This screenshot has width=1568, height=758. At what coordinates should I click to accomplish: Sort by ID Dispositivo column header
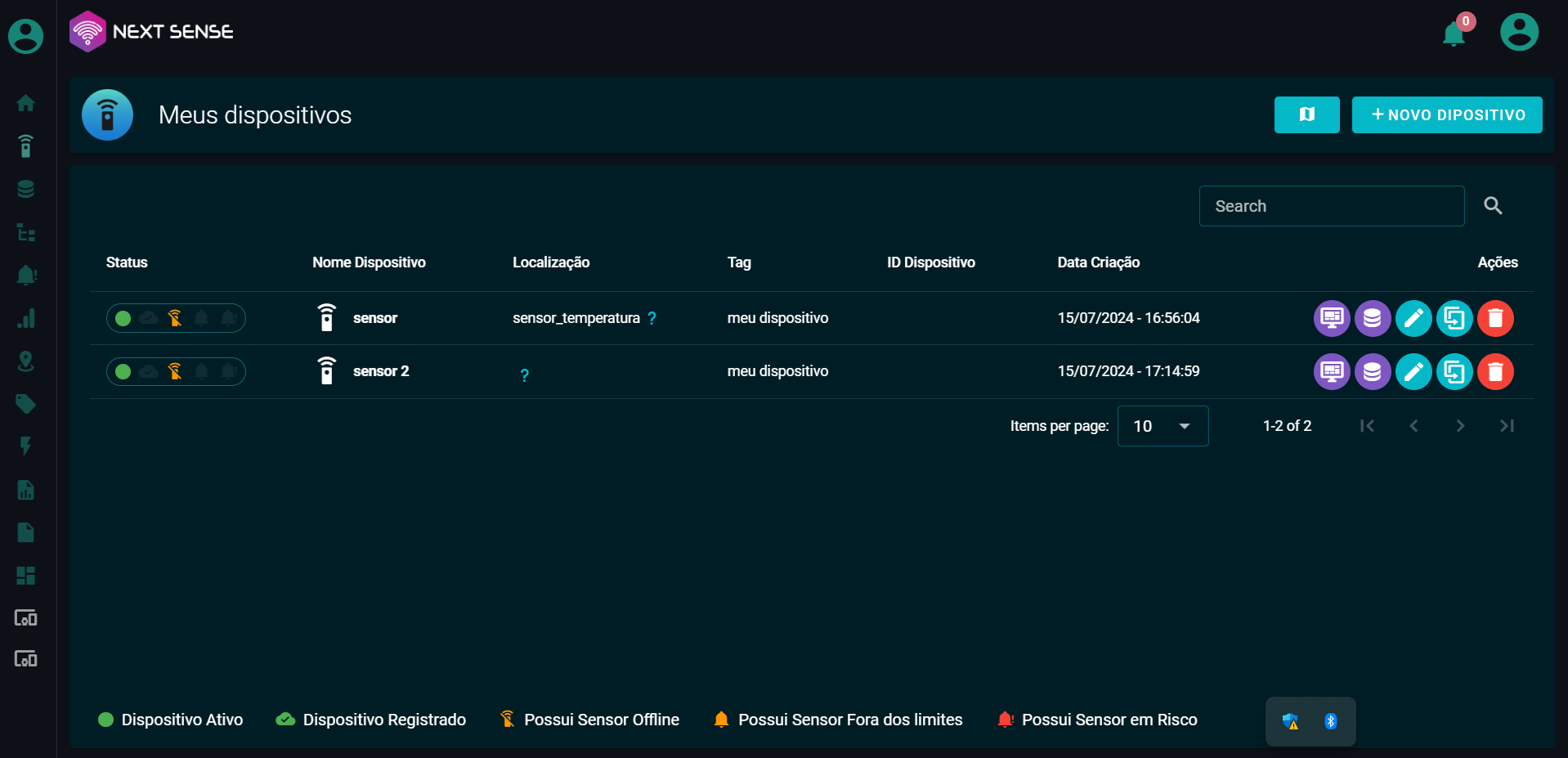[x=931, y=262]
